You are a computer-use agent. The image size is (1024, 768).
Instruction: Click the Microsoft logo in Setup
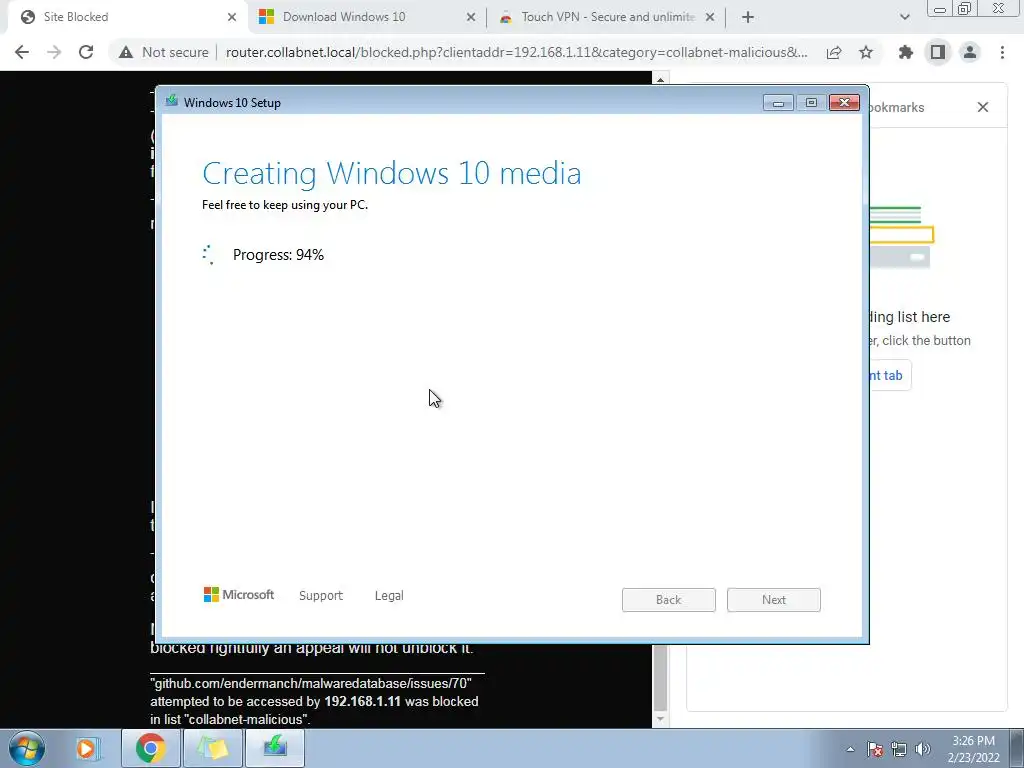(239, 594)
